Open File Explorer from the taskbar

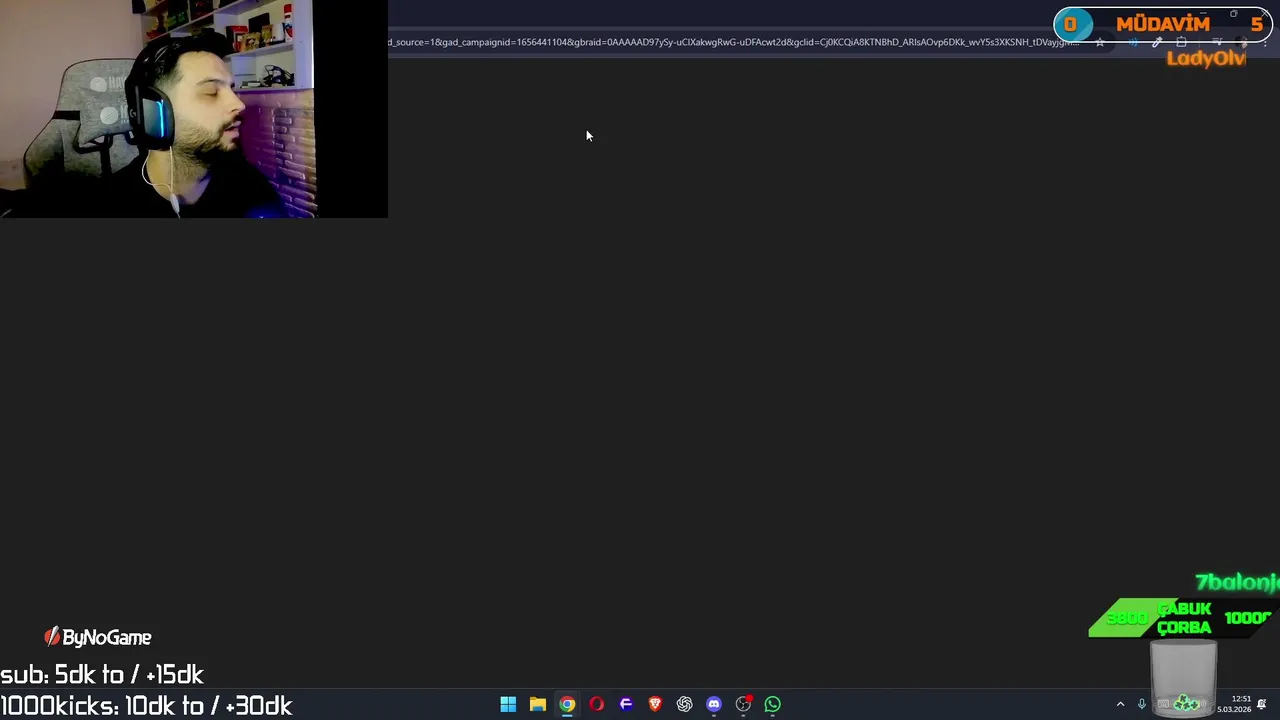(538, 704)
